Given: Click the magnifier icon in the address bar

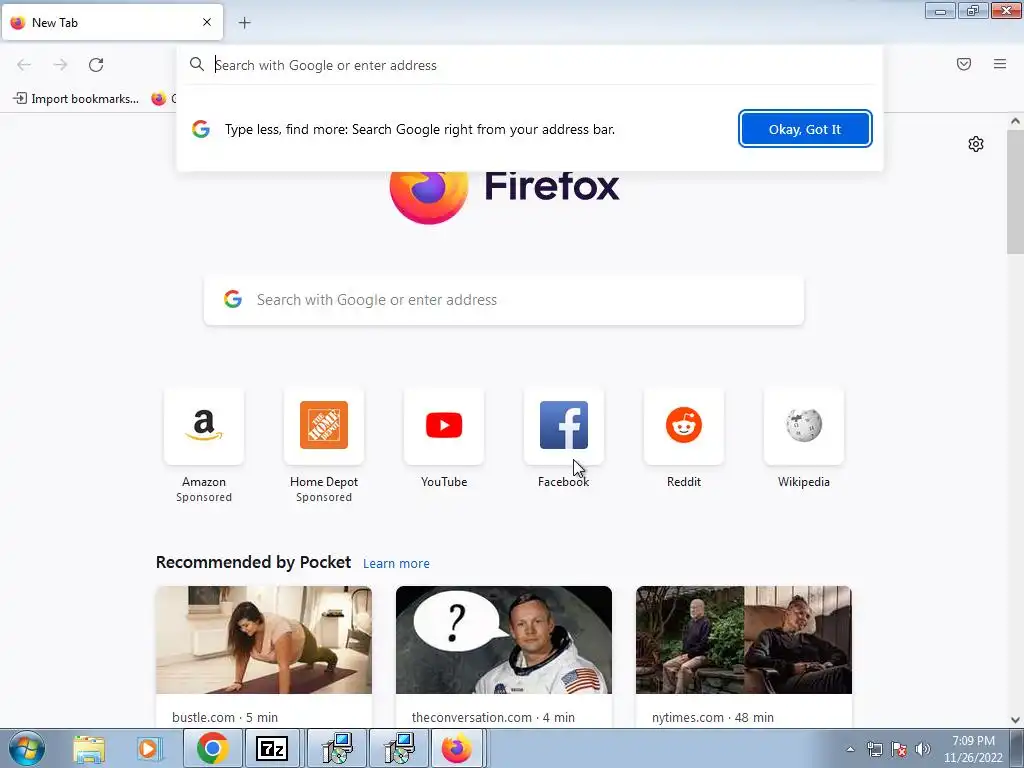Looking at the screenshot, I should (x=197, y=64).
